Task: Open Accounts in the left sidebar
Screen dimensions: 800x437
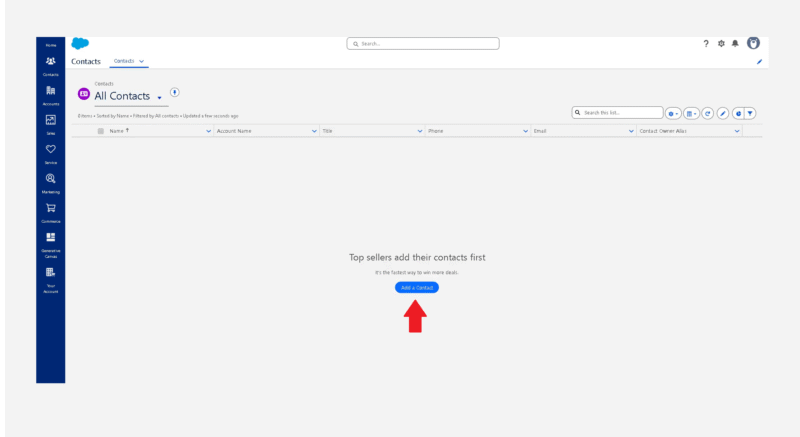Action: pyautogui.click(x=50, y=92)
